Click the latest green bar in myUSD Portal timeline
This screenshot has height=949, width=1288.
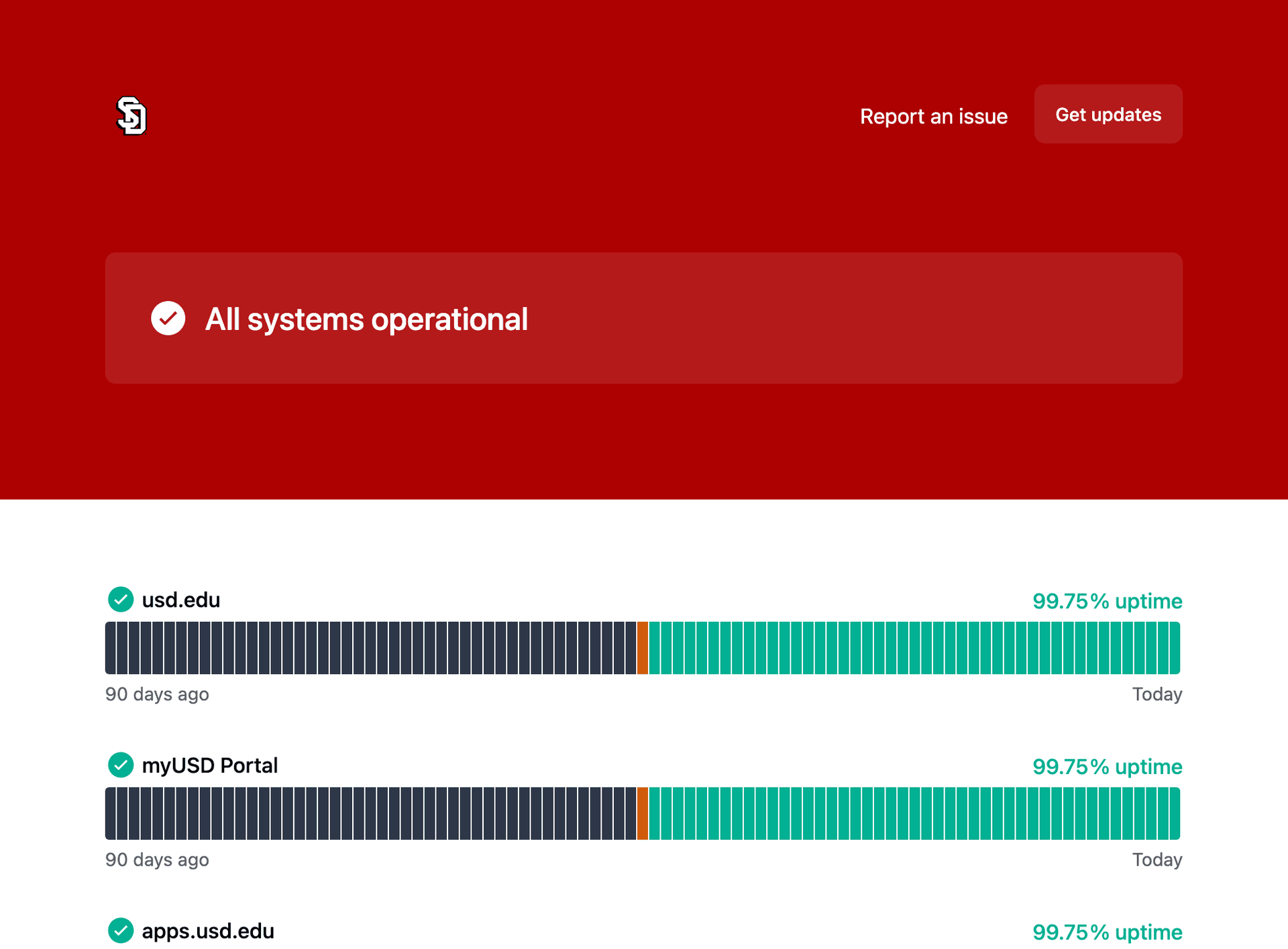(1175, 814)
